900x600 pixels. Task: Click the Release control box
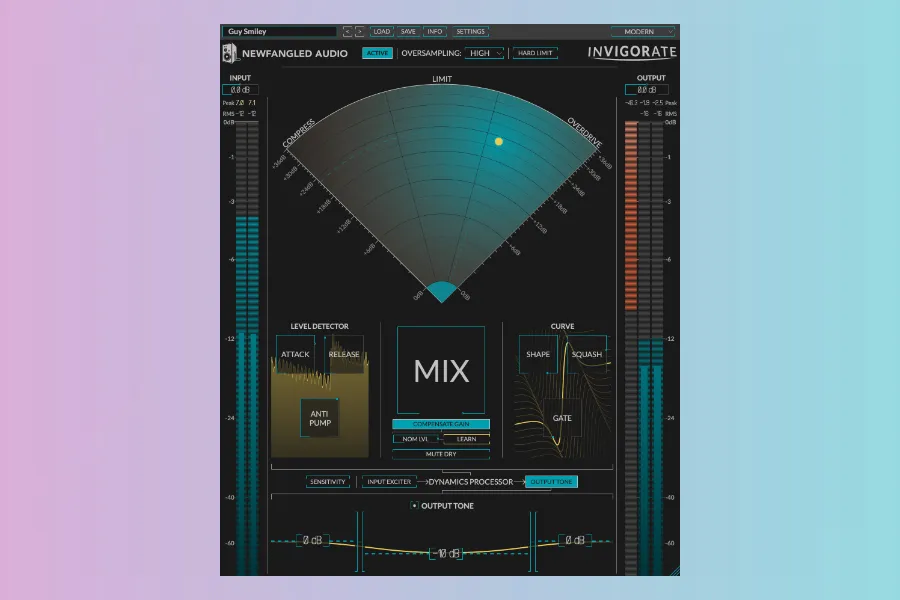(x=344, y=354)
